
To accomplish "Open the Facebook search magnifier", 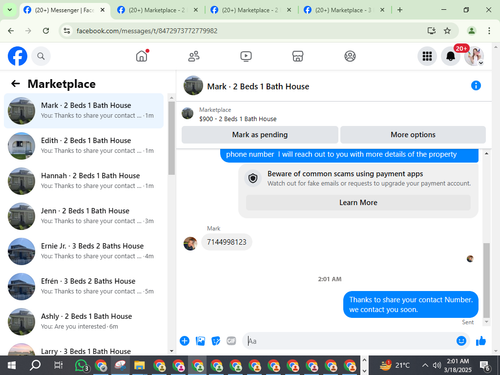I will [41, 56].
